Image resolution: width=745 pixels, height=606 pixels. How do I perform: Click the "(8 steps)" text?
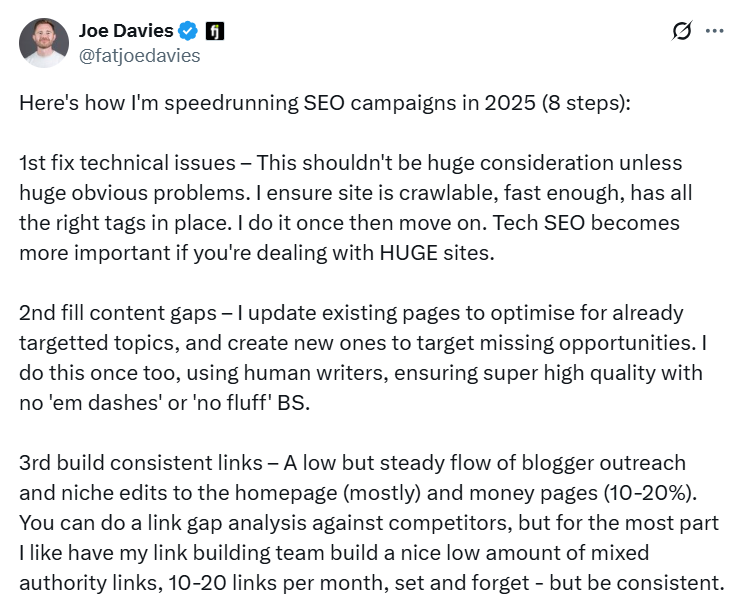click(586, 105)
